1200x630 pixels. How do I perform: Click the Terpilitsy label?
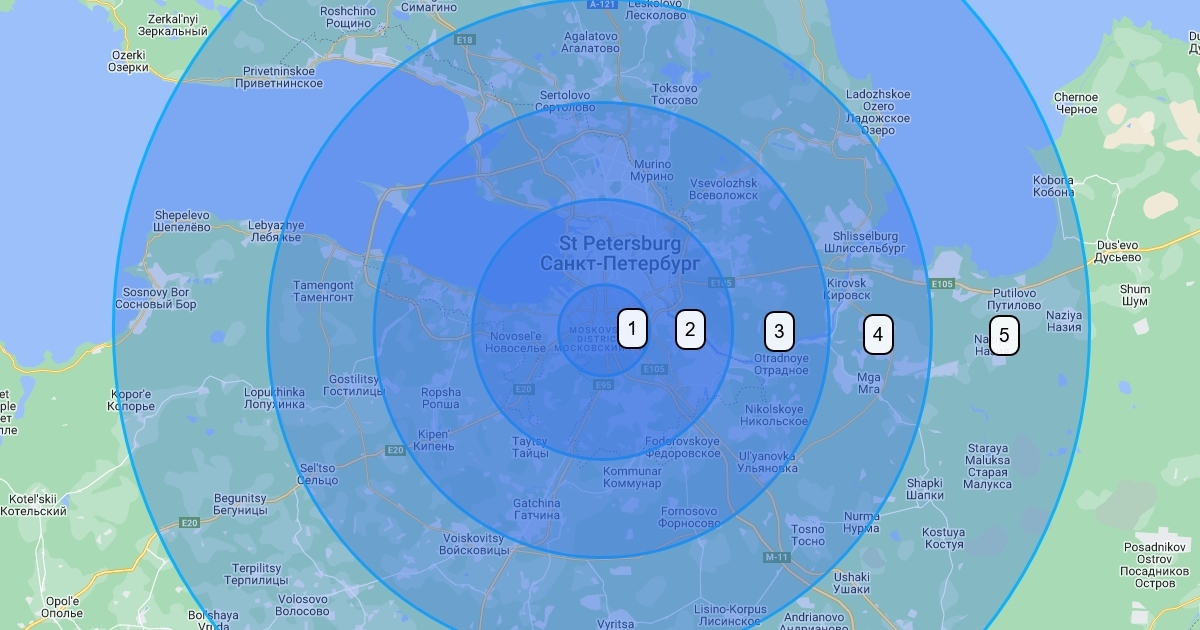coord(256,573)
